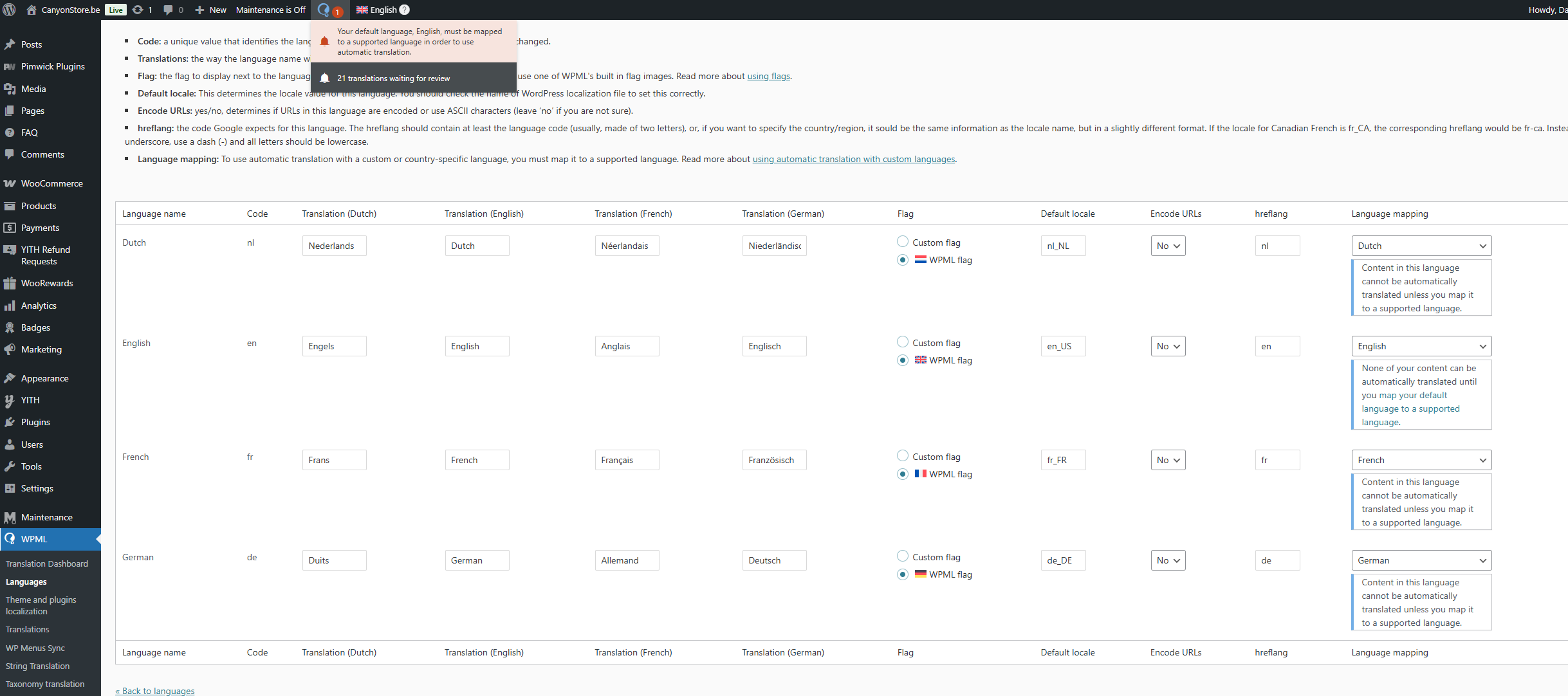Click the WPML notification icon in admin bar
This screenshot has height=696, width=1568.
(324, 10)
